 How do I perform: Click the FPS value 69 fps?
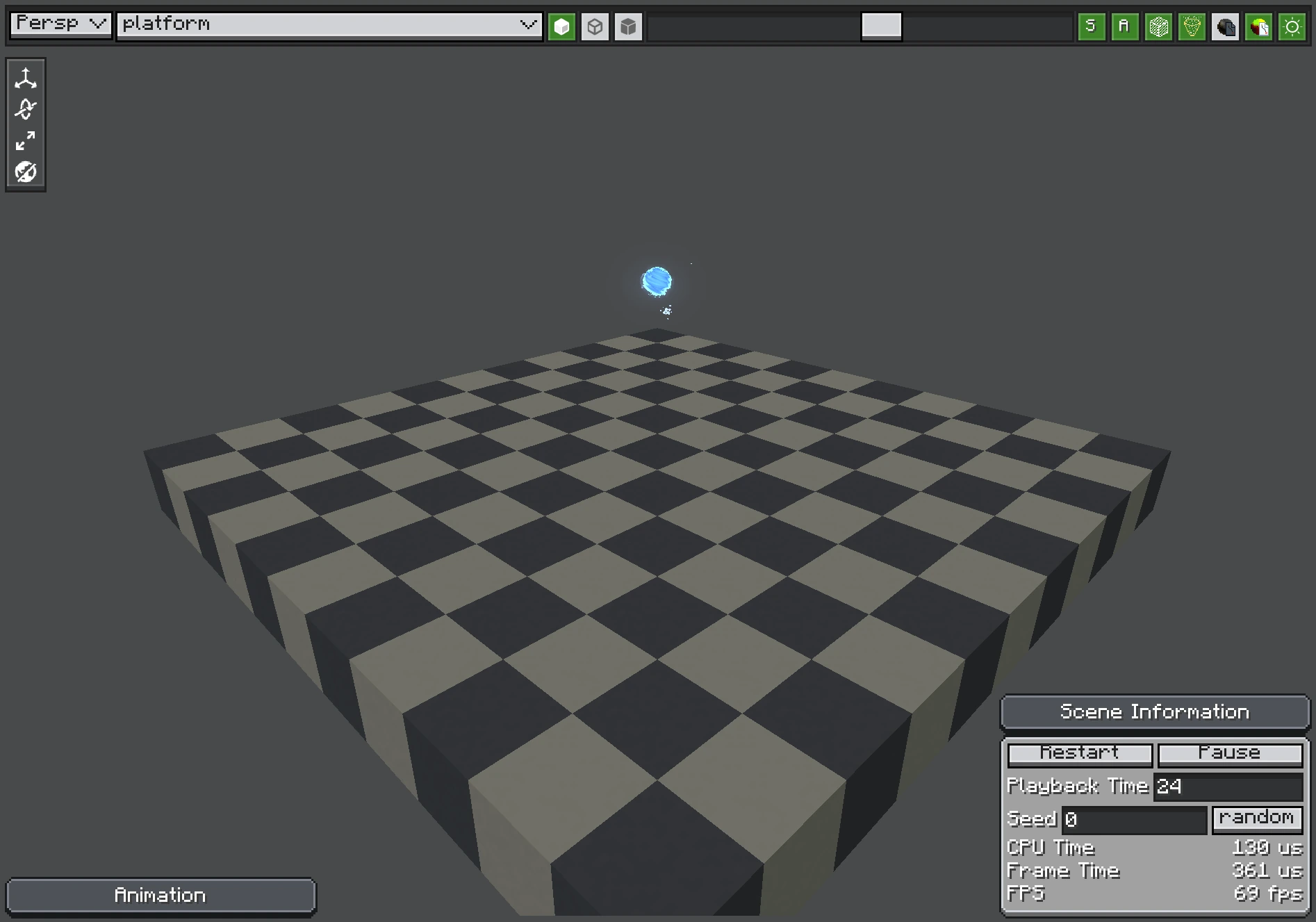pos(1267,894)
